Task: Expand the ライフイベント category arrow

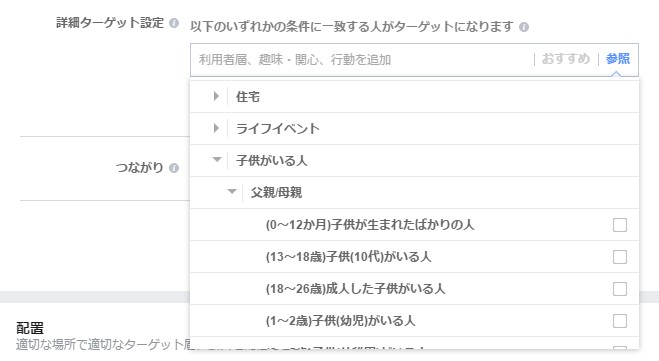Action: (216, 128)
